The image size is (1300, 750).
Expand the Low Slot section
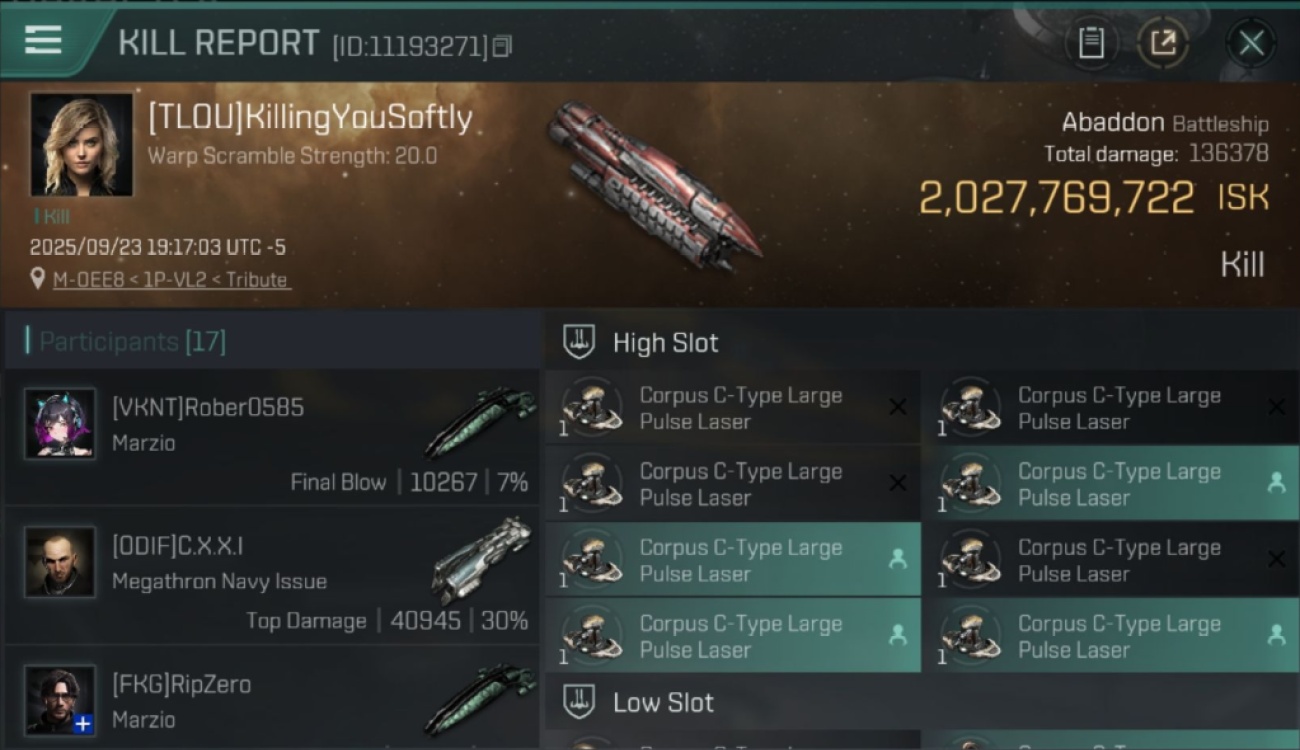[x=664, y=702]
